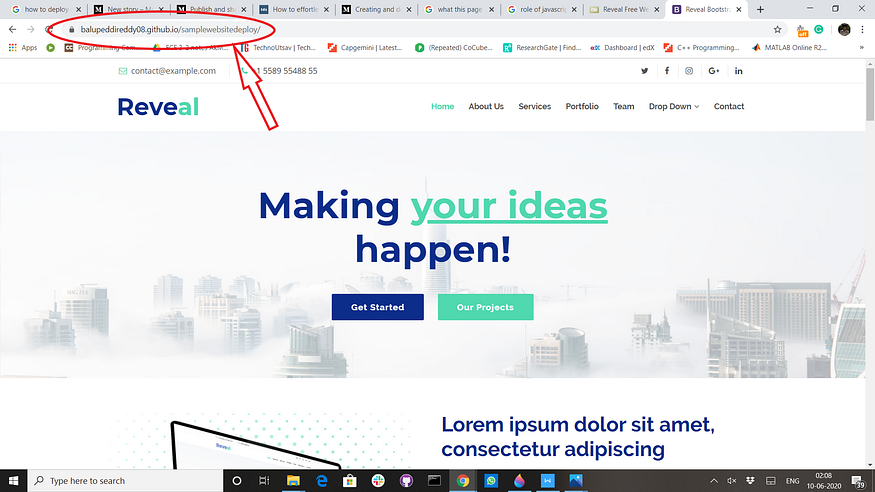
Task: Bookmark this page with star icon
Action: [777, 30]
